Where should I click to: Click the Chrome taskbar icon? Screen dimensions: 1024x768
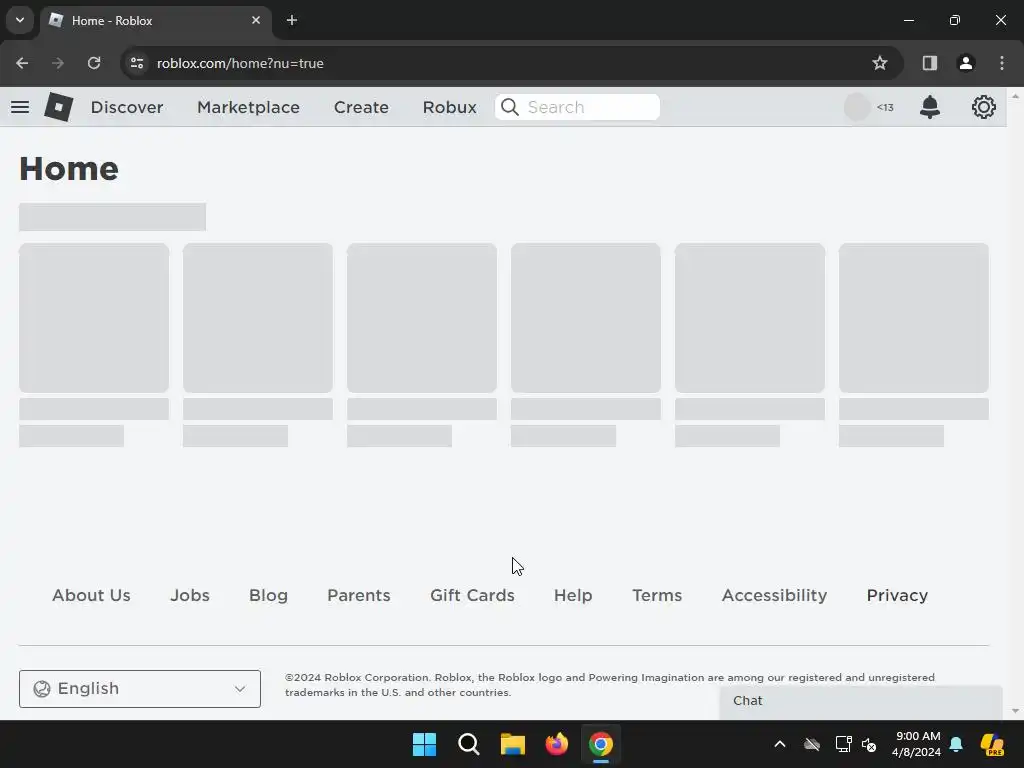point(601,744)
